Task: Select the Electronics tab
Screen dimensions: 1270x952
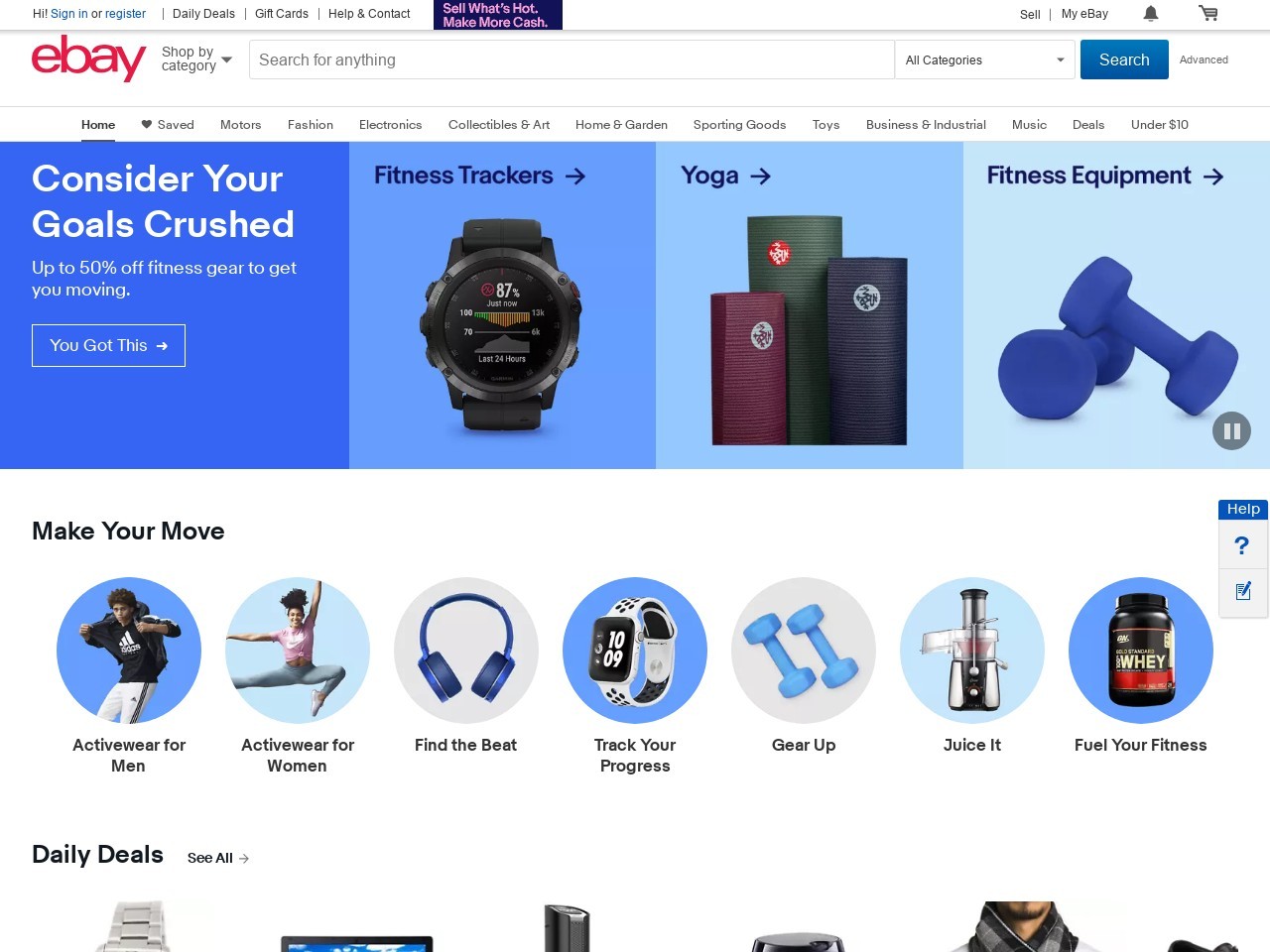Action: 390,124
